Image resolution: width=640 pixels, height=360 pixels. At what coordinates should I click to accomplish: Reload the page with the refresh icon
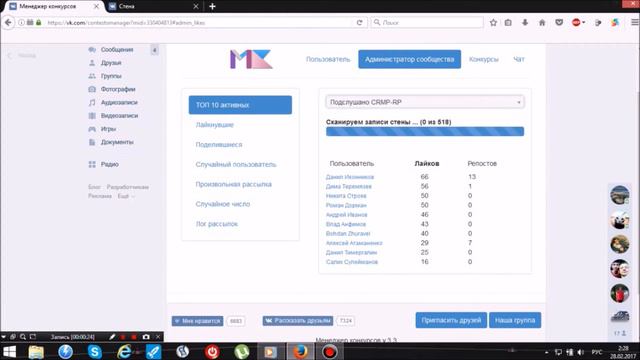(360, 22)
